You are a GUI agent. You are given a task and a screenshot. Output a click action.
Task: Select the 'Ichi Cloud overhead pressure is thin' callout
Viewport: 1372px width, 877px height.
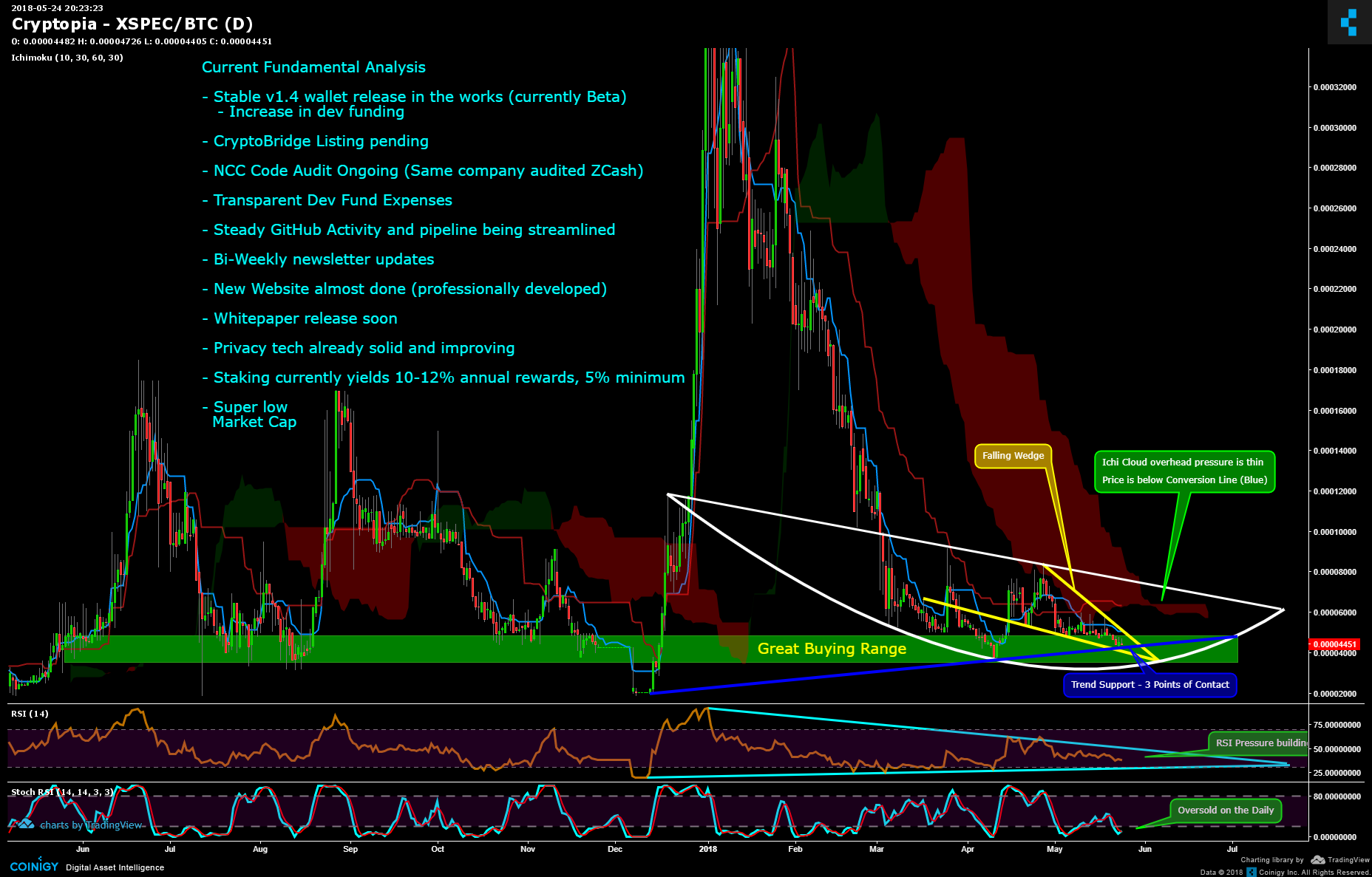1183,471
